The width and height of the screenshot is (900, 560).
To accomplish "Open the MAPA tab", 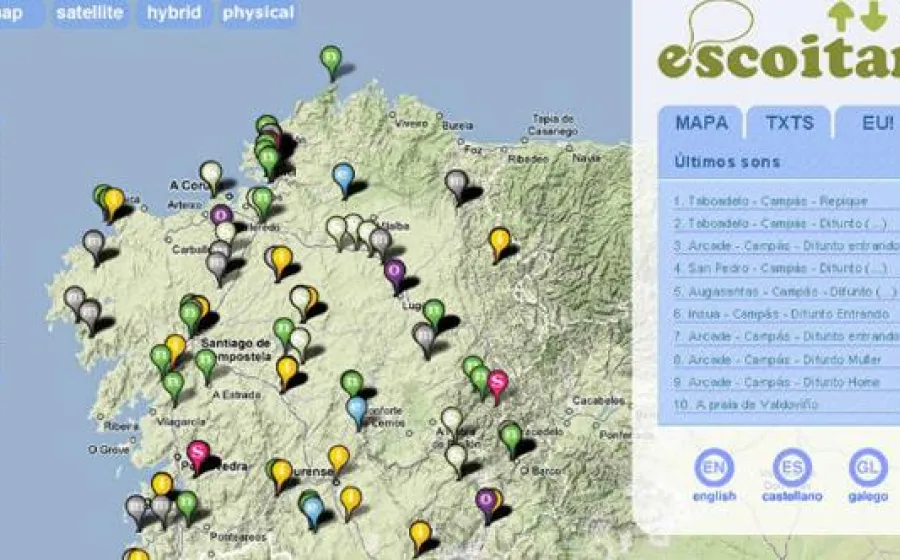I will 701,123.
